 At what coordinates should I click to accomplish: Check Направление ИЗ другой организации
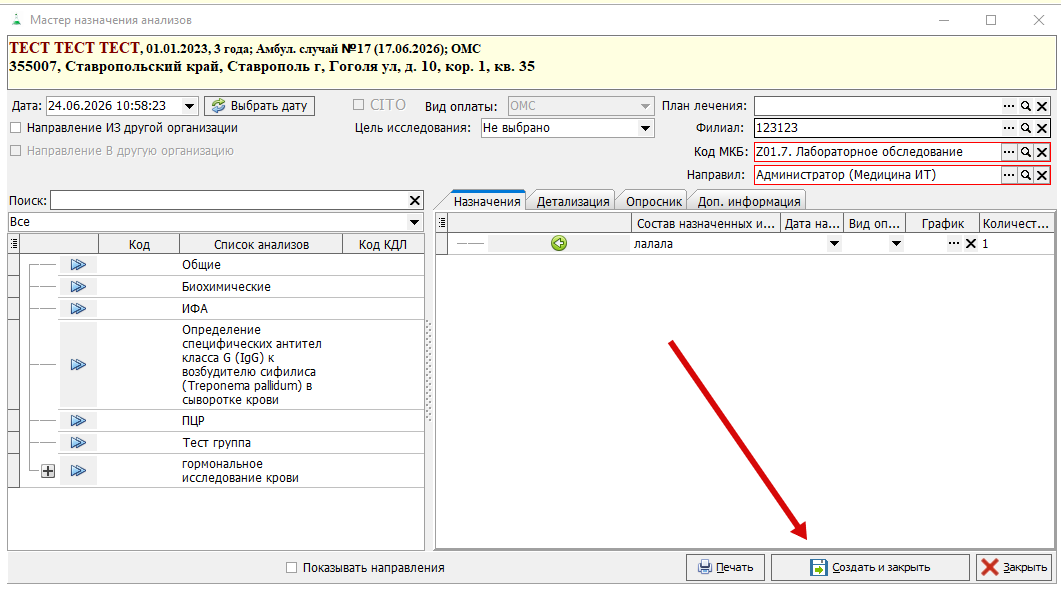coord(16,128)
